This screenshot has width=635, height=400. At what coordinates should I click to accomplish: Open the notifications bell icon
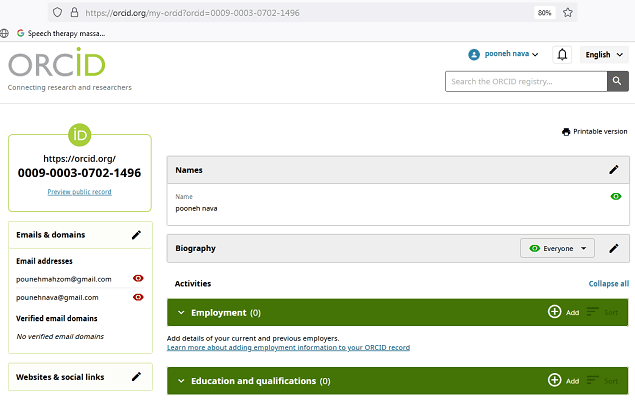562,55
